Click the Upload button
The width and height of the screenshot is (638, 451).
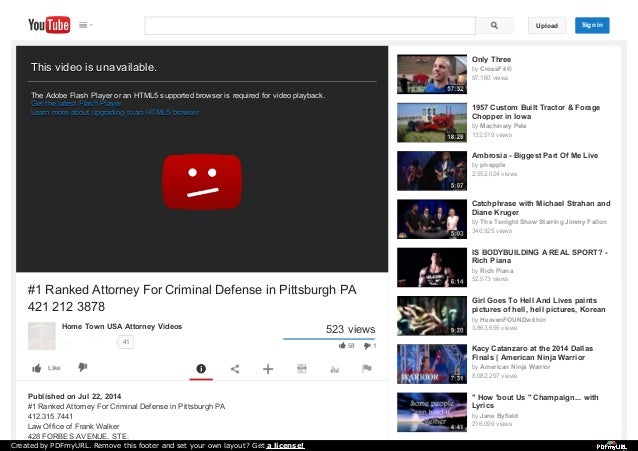point(546,26)
